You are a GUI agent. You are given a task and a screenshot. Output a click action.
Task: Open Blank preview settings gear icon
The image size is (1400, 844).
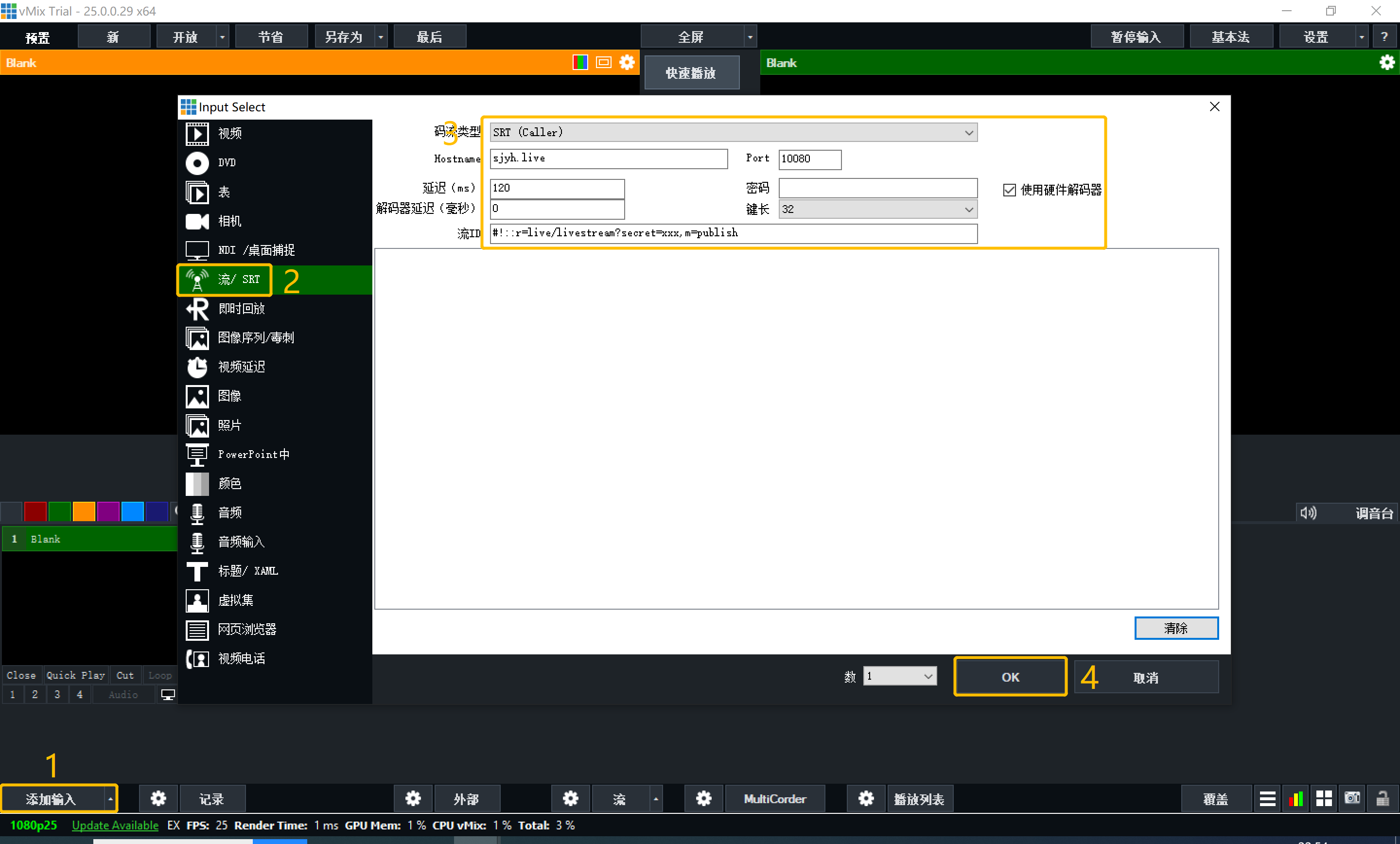[x=627, y=63]
